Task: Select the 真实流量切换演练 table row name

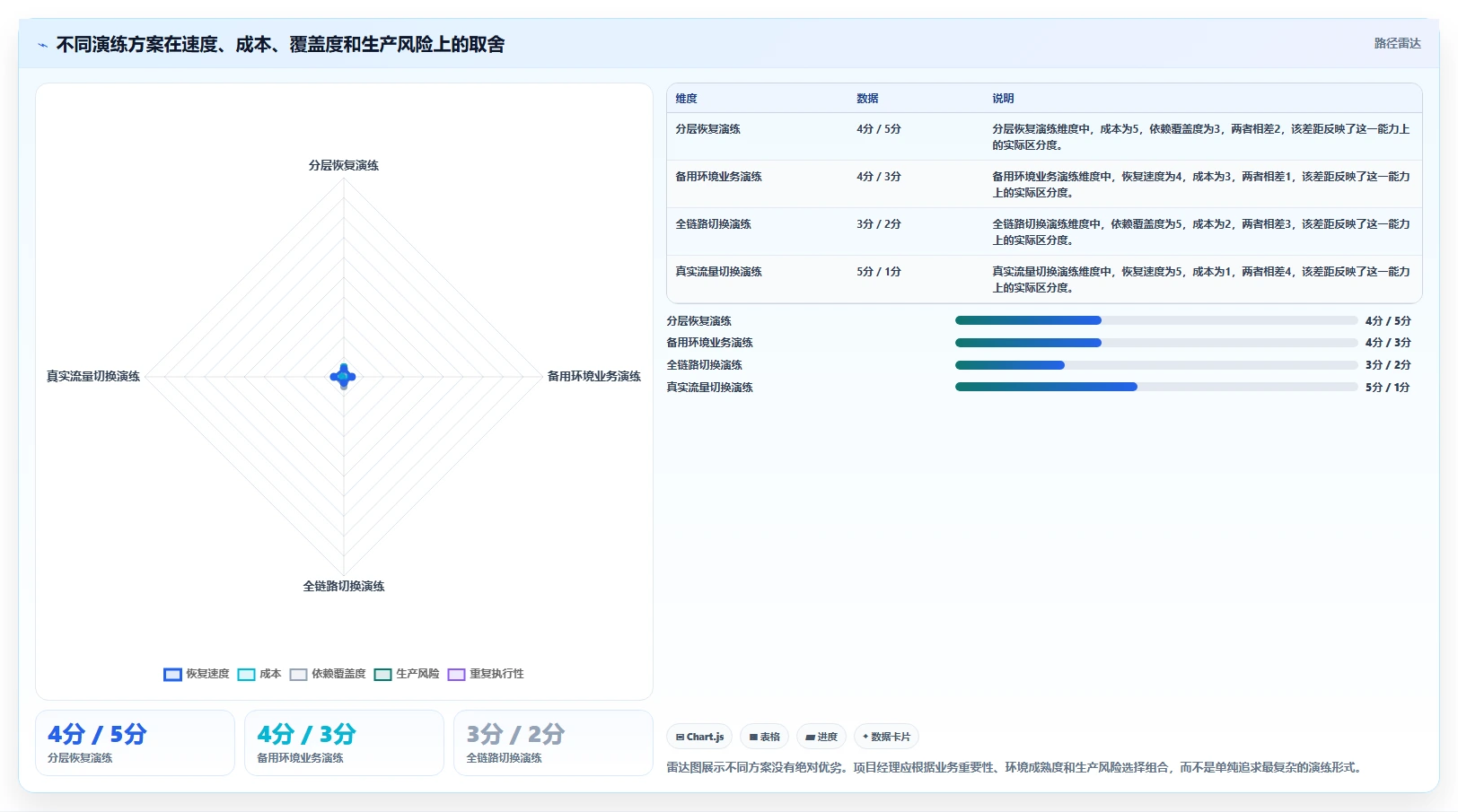Action: 718,272
